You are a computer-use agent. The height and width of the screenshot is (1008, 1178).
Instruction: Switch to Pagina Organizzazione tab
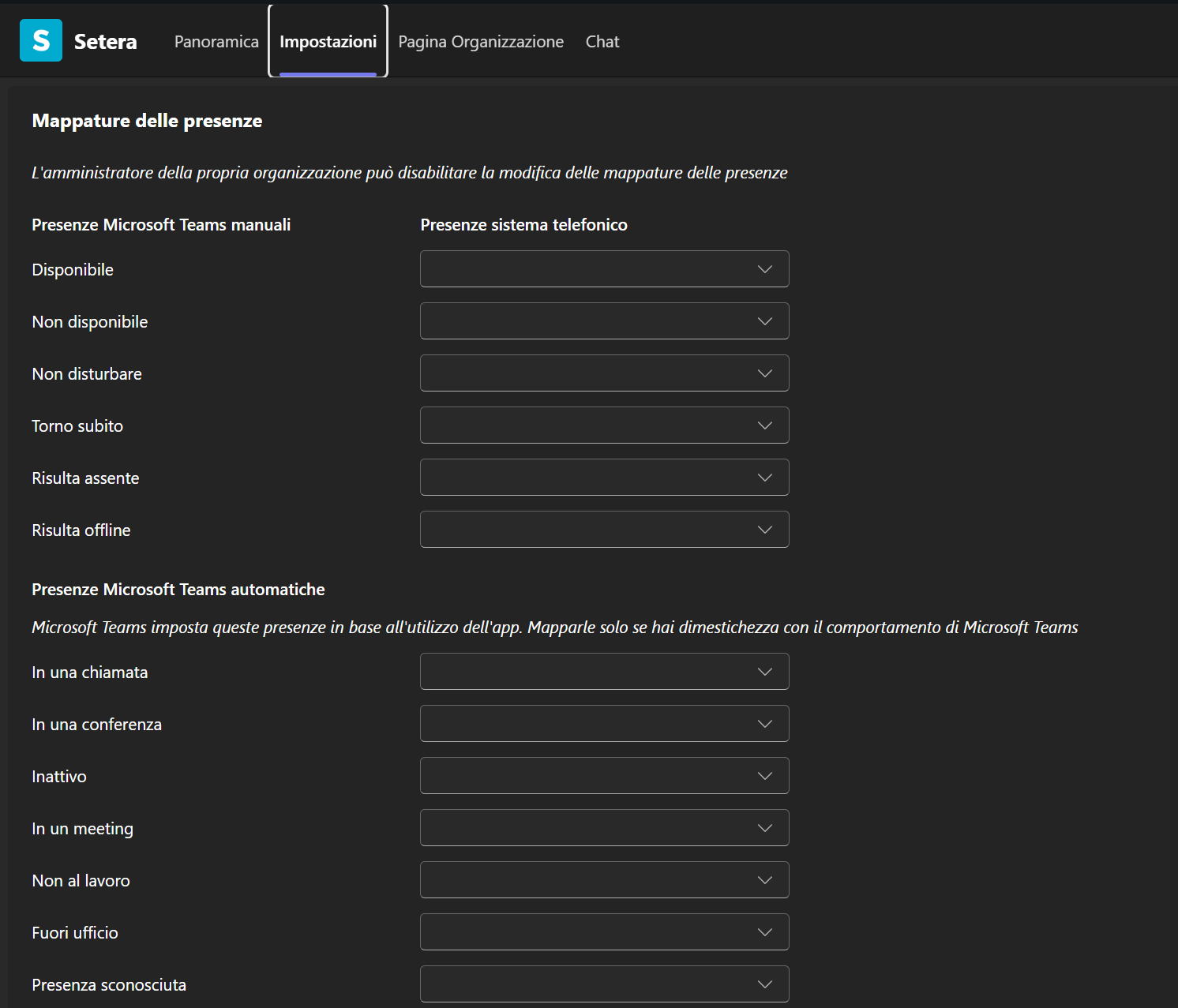click(x=481, y=42)
